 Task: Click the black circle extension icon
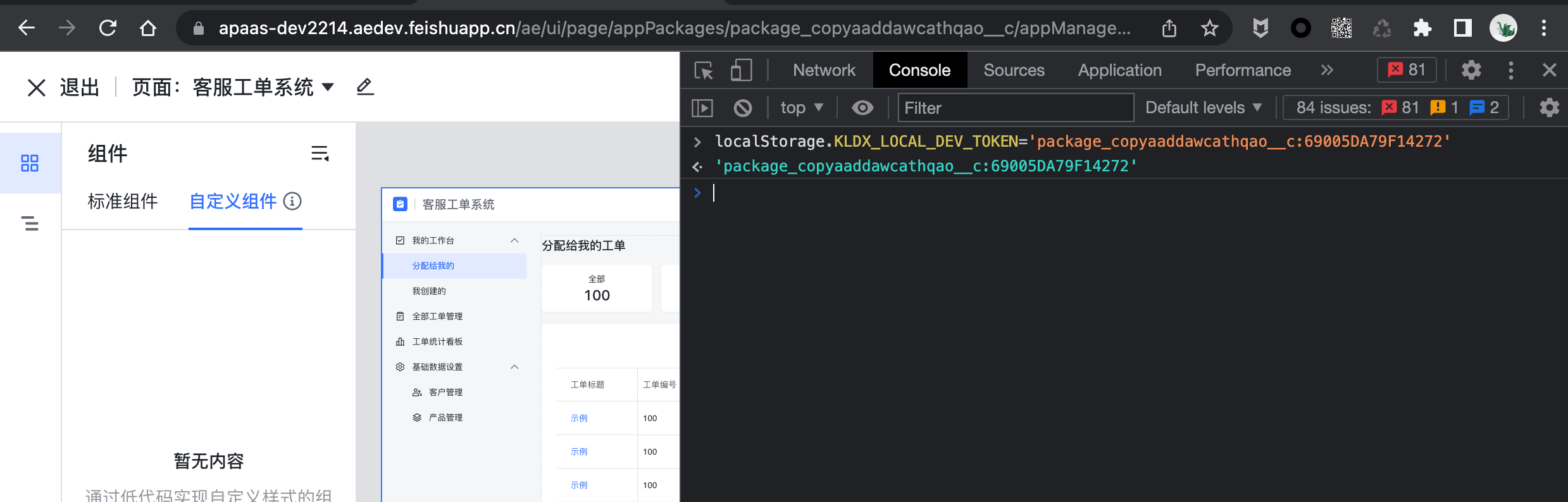[x=1301, y=28]
